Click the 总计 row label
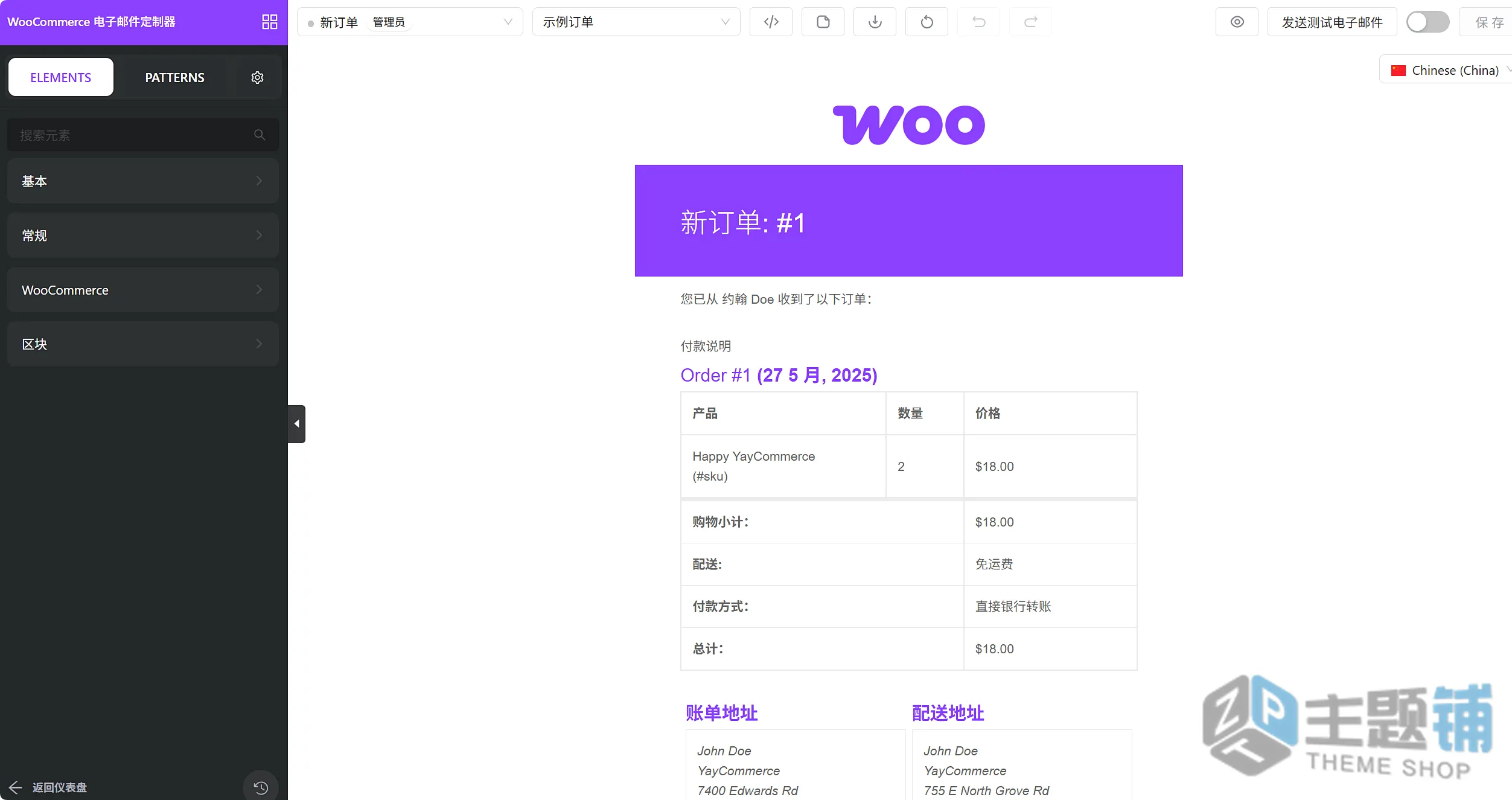Screen dimensions: 1512x800 pos(707,648)
